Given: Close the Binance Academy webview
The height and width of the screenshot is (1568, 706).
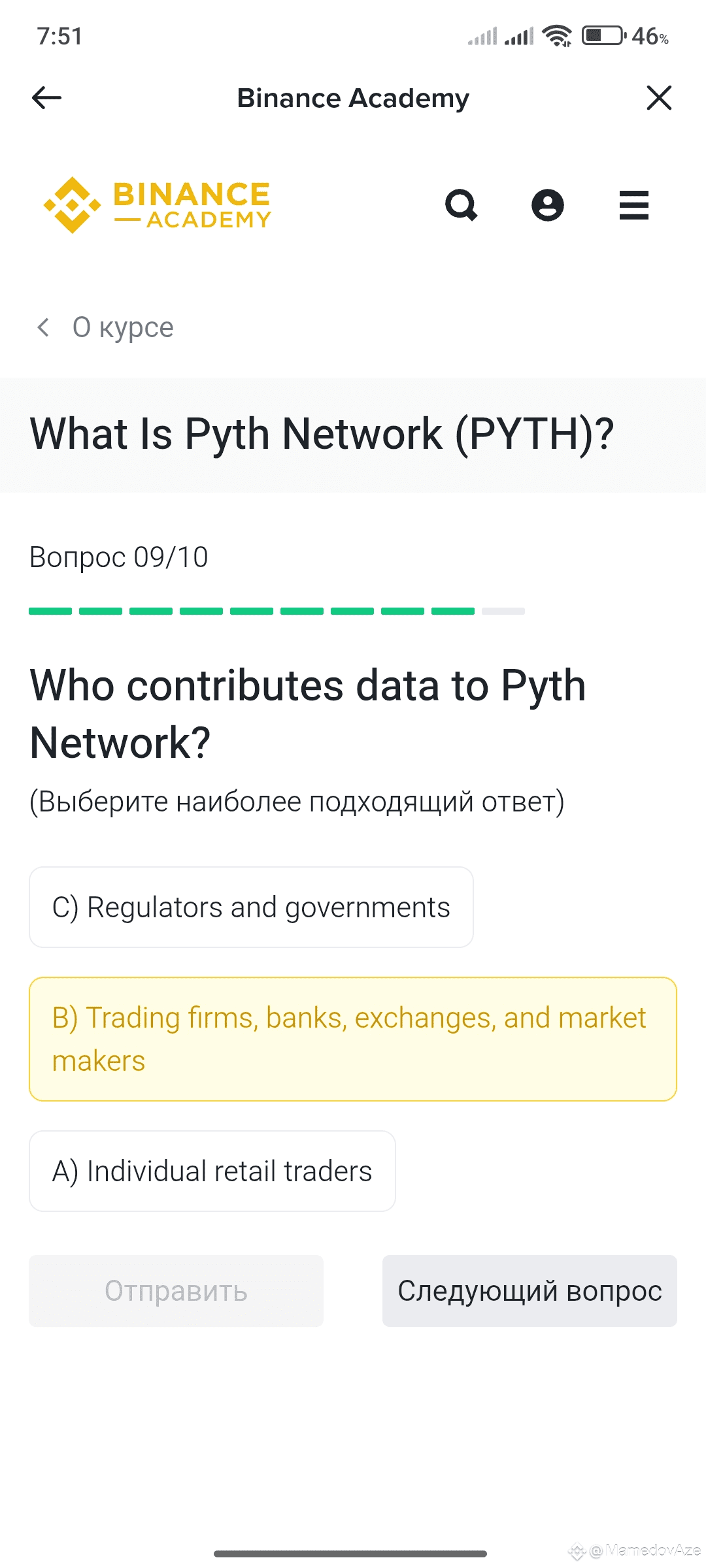Looking at the screenshot, I should click(x=659, y=98).
